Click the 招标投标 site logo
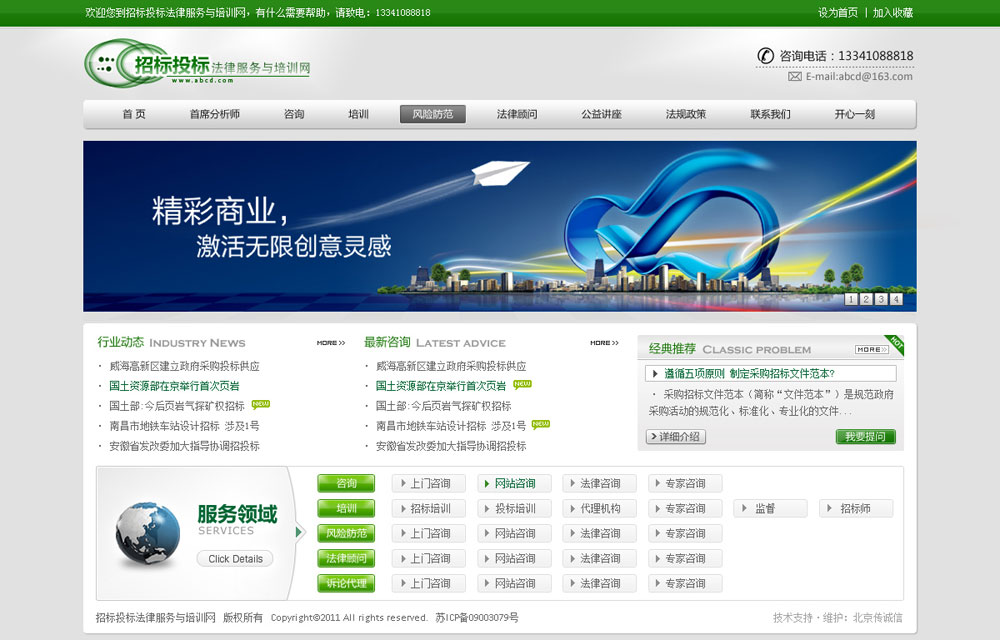The height and width of the screenshot is (640, 1000). [150, 65]
